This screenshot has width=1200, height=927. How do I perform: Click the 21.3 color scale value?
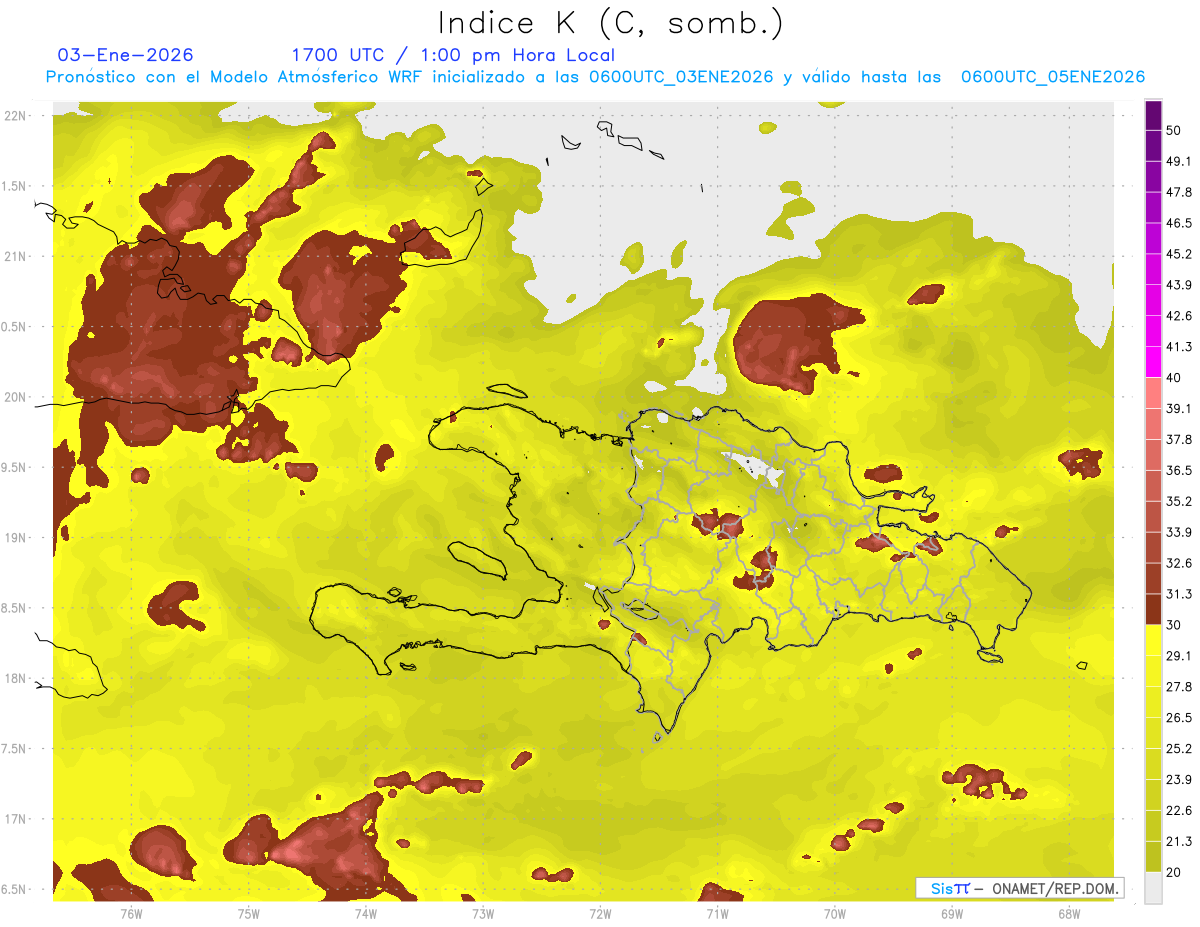point(1179,841)
